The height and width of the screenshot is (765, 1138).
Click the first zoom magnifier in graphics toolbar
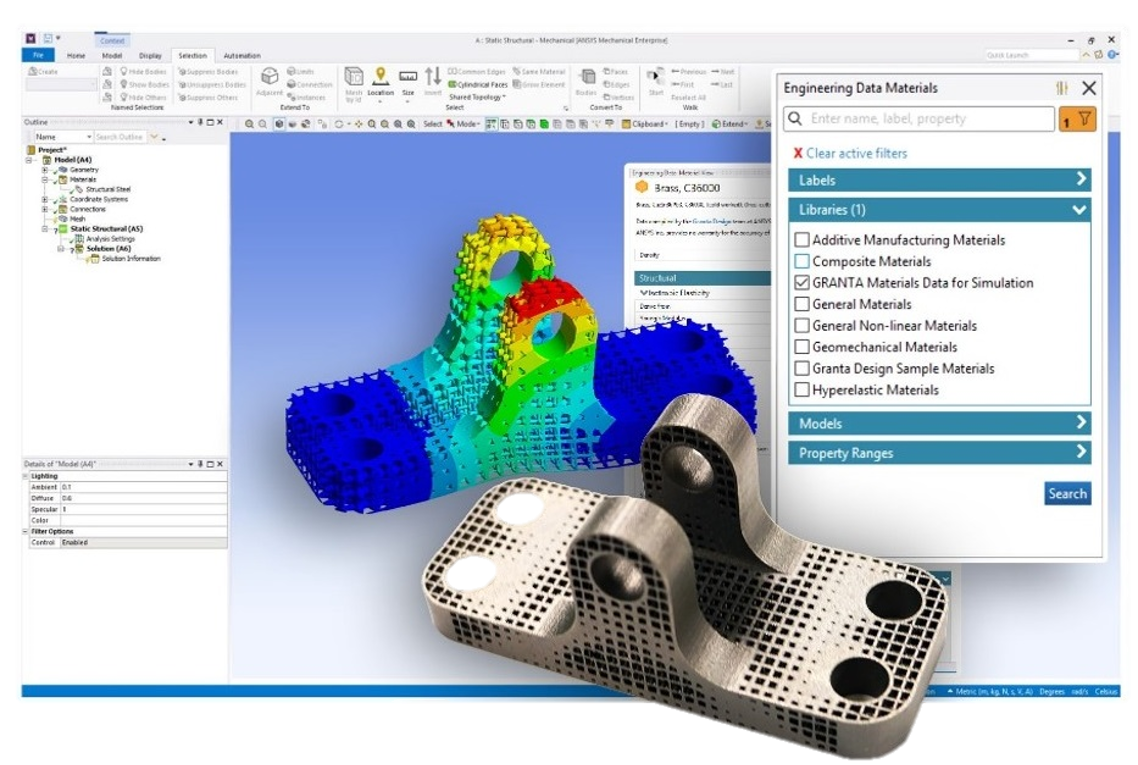[249, 124]
